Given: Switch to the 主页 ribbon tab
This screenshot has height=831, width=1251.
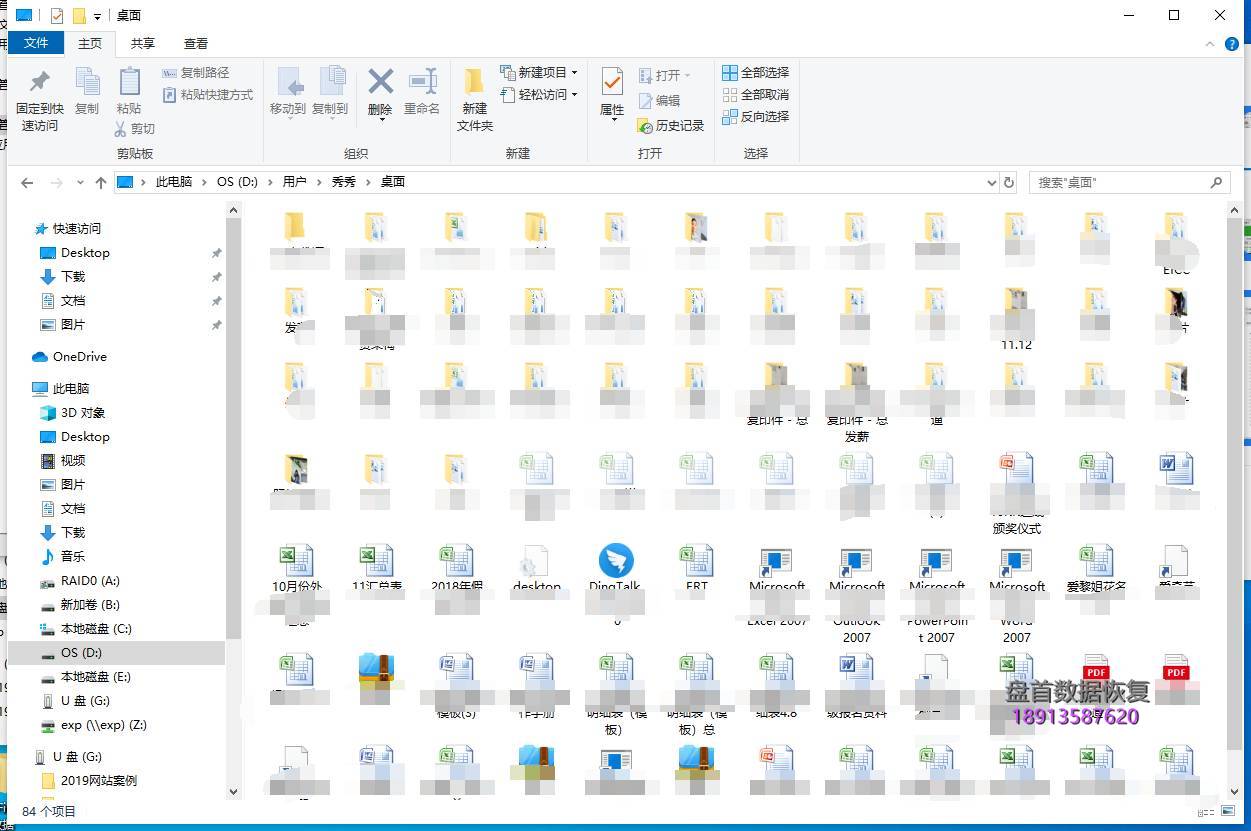Looking at the screenshot, I should coord(90,43).
